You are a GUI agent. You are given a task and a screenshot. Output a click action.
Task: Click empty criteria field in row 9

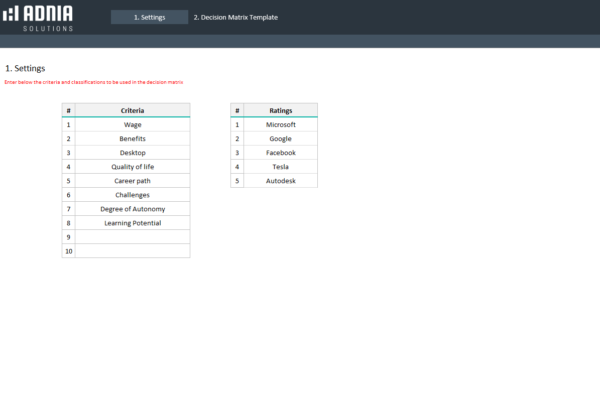click(132, 237)
